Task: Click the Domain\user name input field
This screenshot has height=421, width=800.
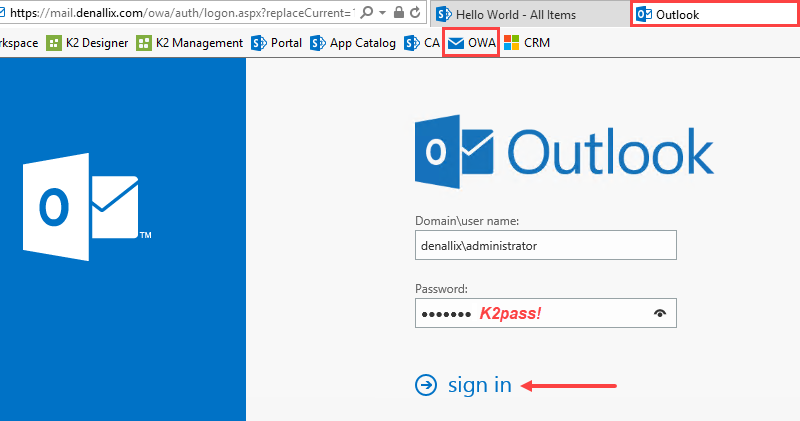Action: (546, 245)
